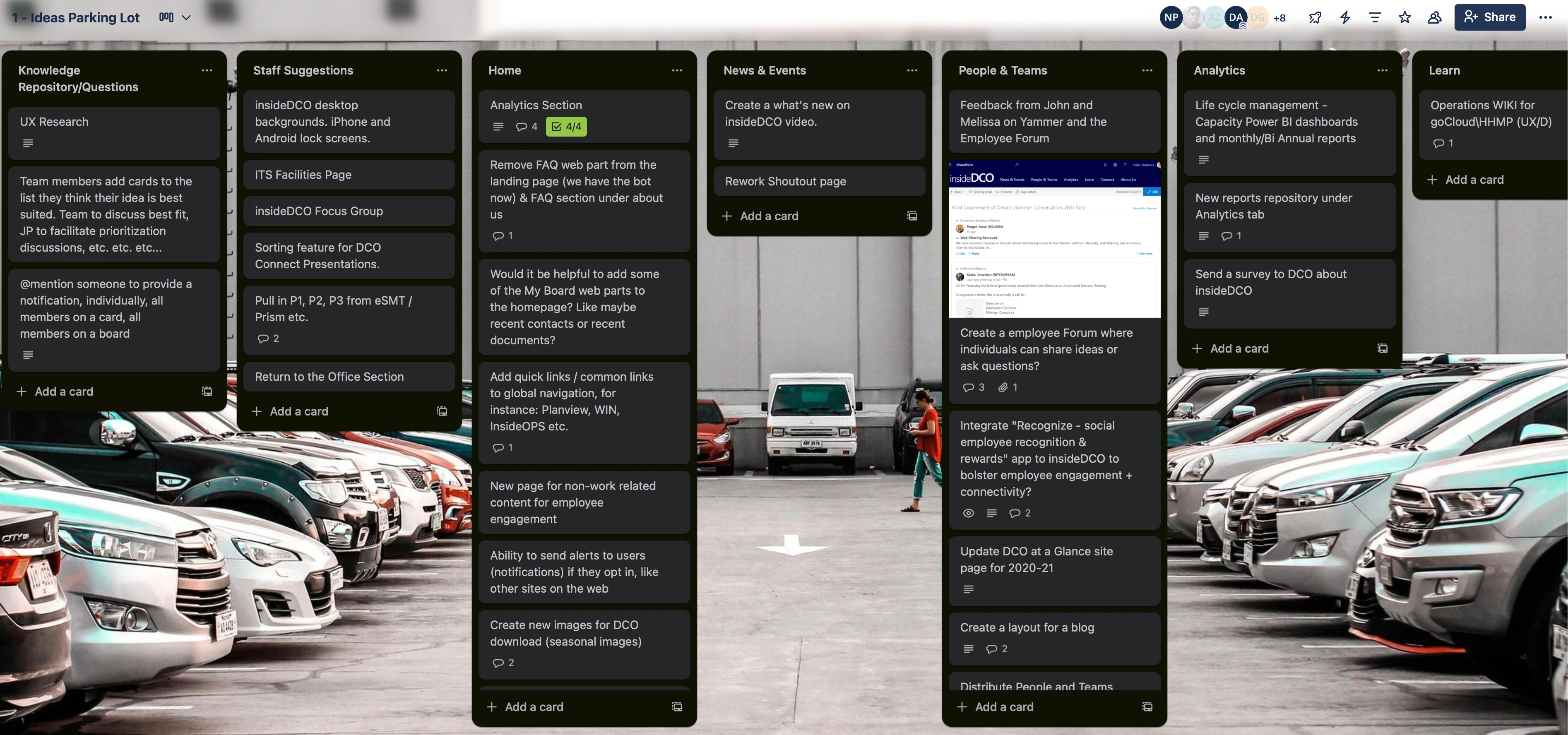1568x735 pixels.
Task: Click the comments badge on Analytics Section card
Action: [x=527, y=127]
